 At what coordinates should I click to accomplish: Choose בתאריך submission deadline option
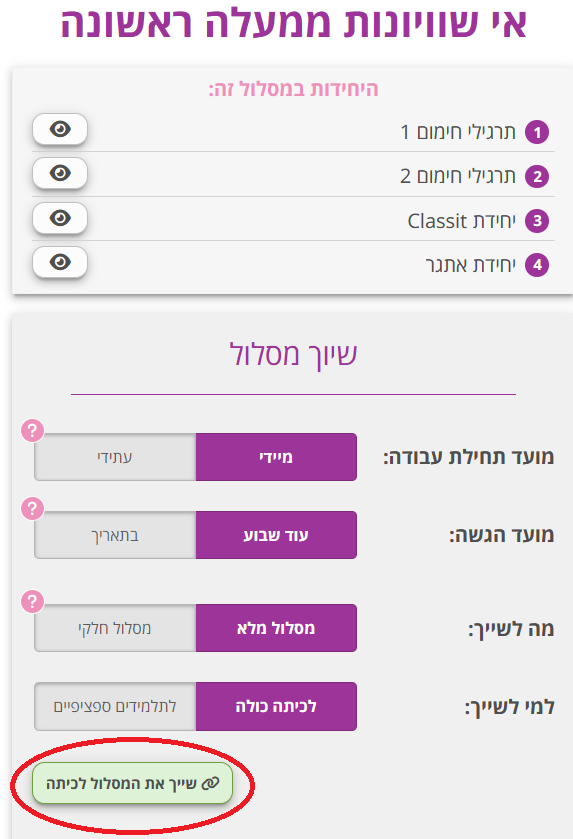pos(115,535)
